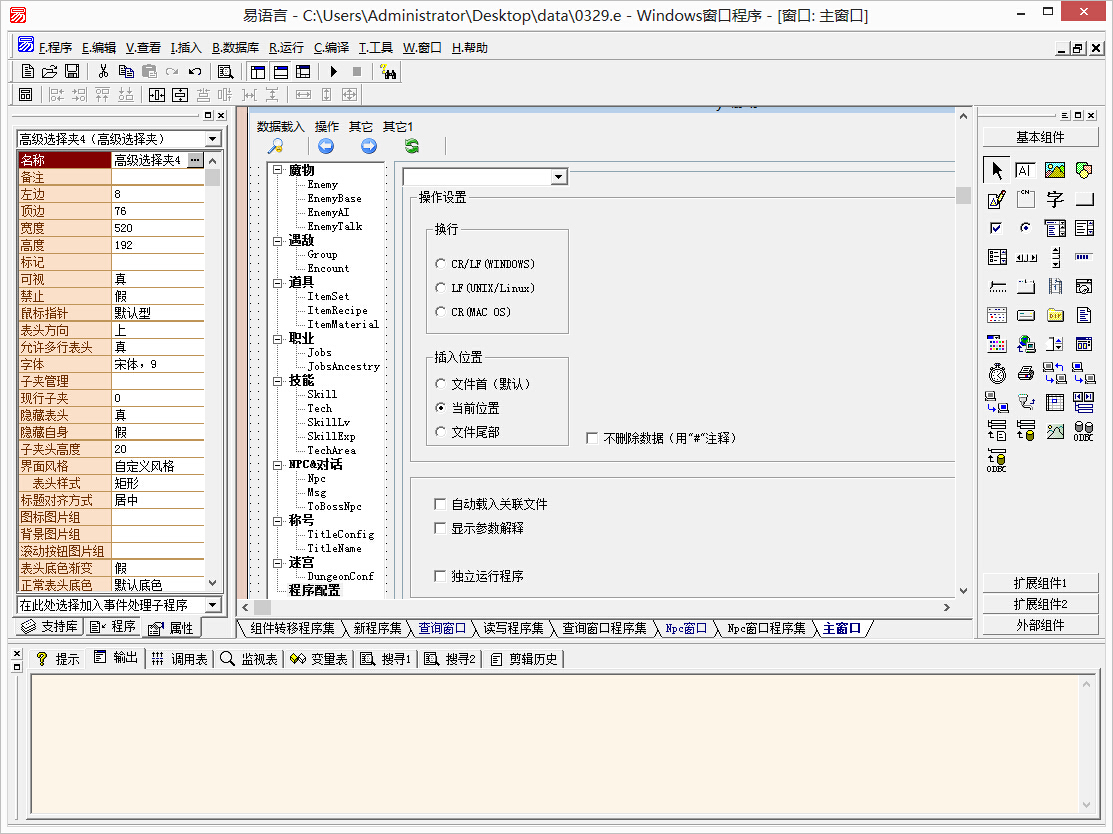Enable the 独立运行程序 checkbox
Viewport: 1113px width, 834px height.
pyautogui.click(x=440, y=576)
